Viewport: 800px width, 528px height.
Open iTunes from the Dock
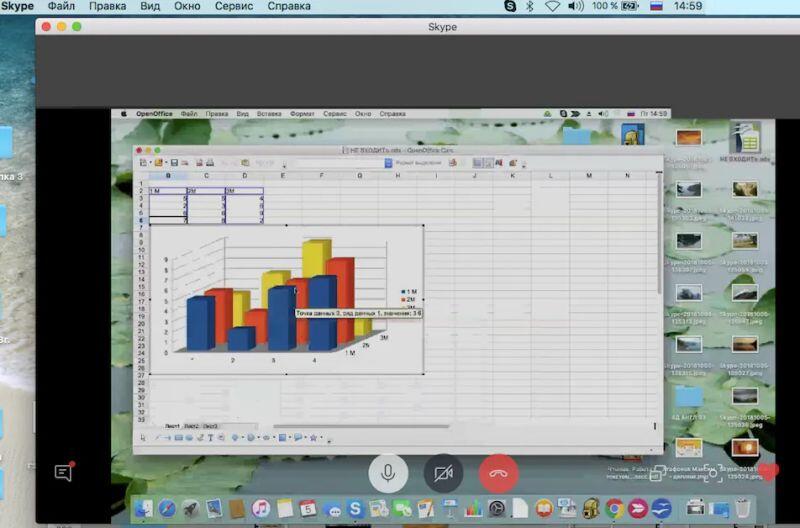261,510
